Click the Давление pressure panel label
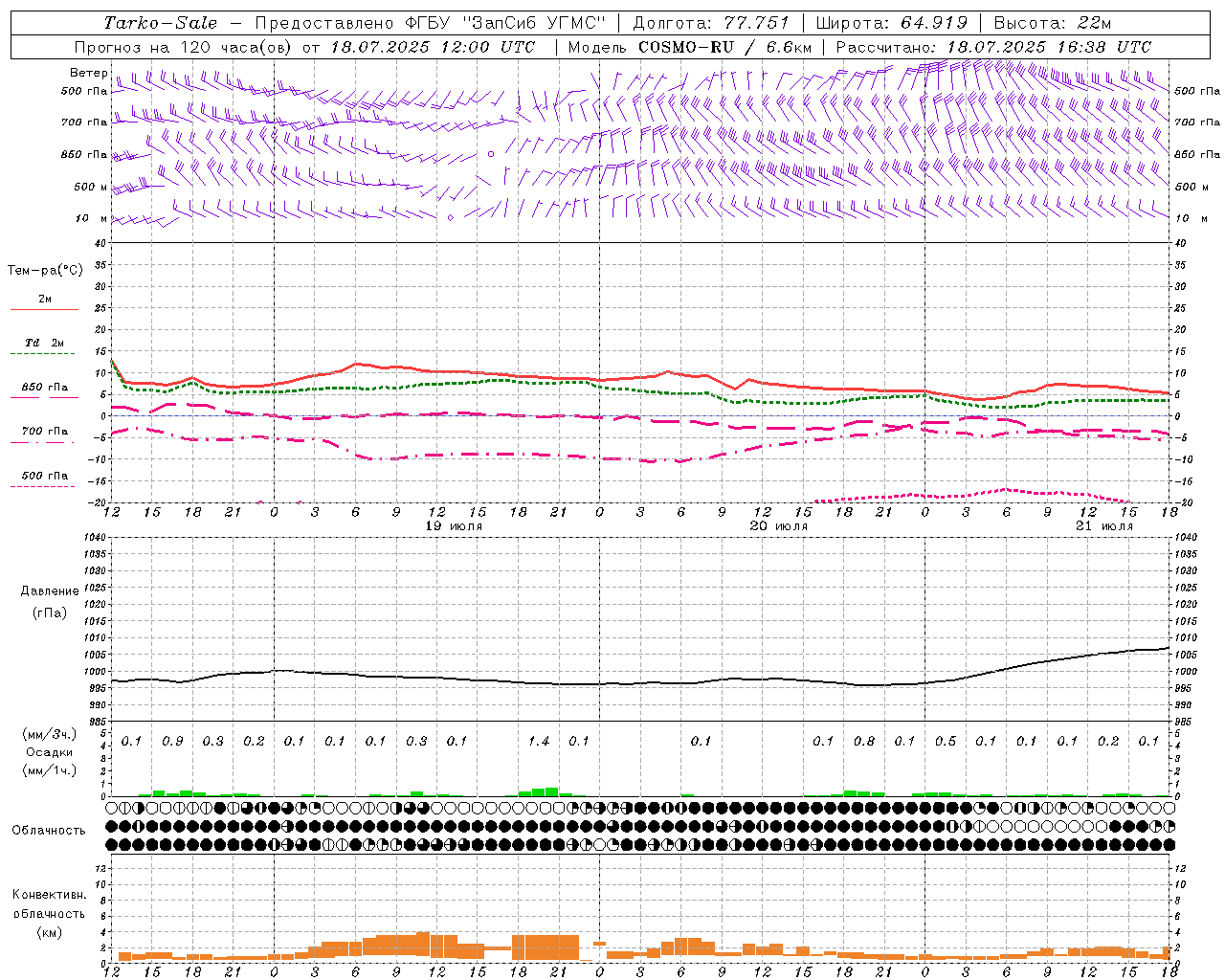1225x980 pixels. click(x=50, y=591)
